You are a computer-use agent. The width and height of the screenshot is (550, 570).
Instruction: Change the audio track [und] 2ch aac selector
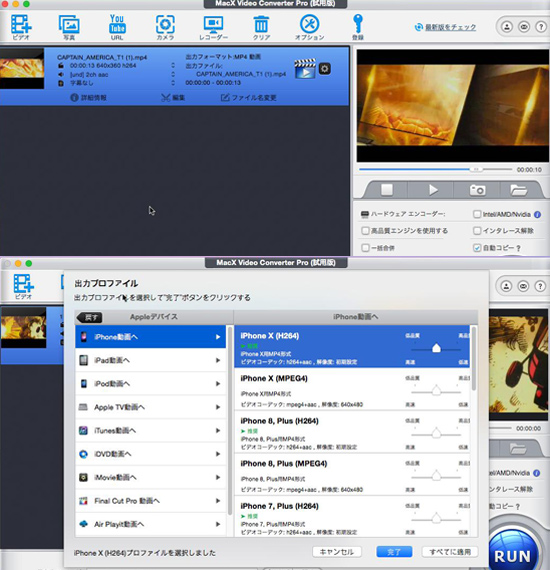(x=173, y=74)
